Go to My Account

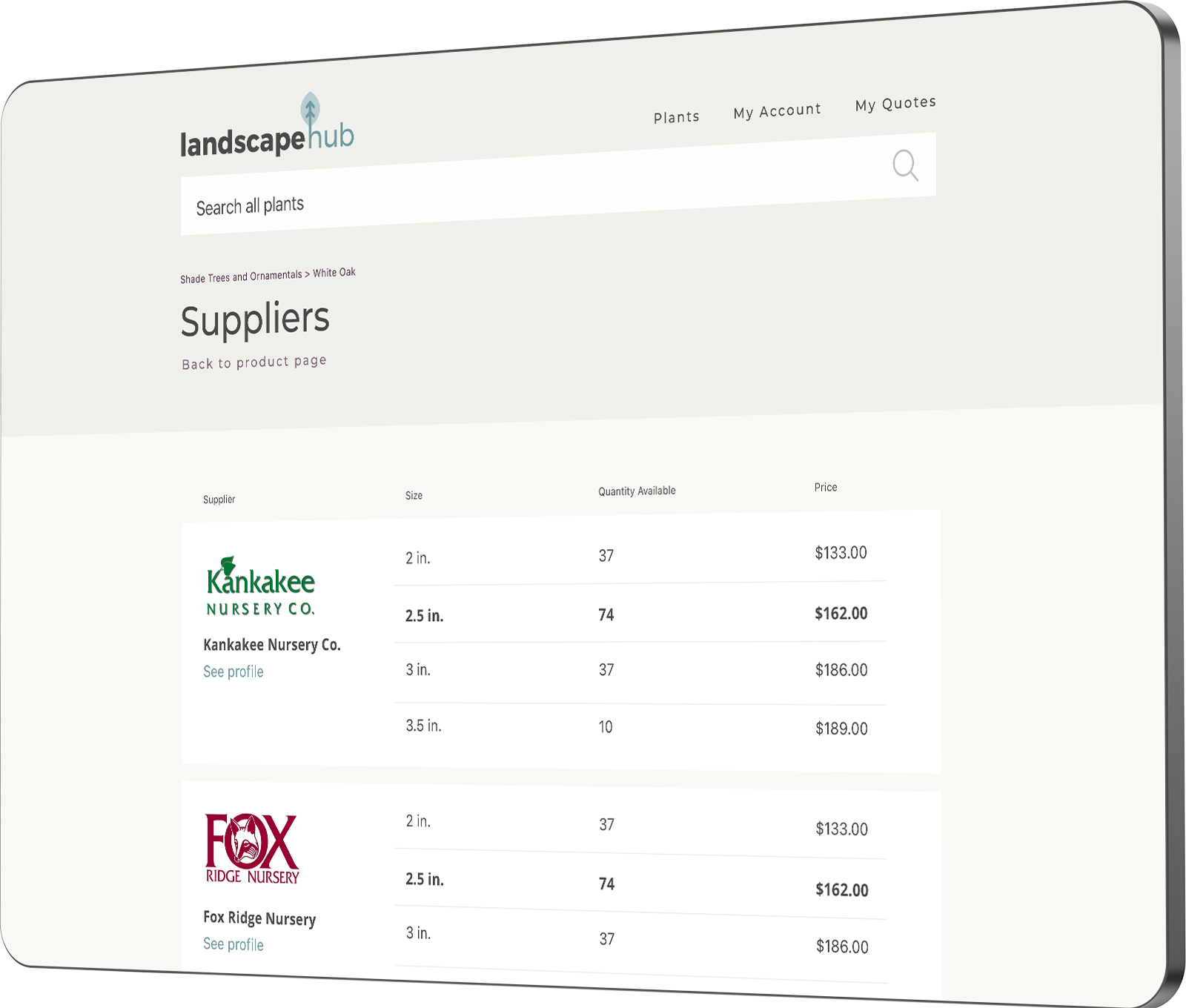[777, 111]
